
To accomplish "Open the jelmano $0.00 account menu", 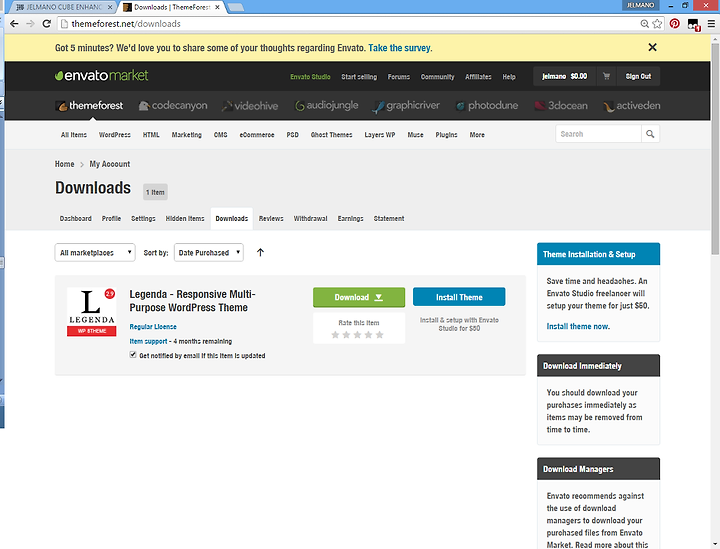I will pos(564,76).
